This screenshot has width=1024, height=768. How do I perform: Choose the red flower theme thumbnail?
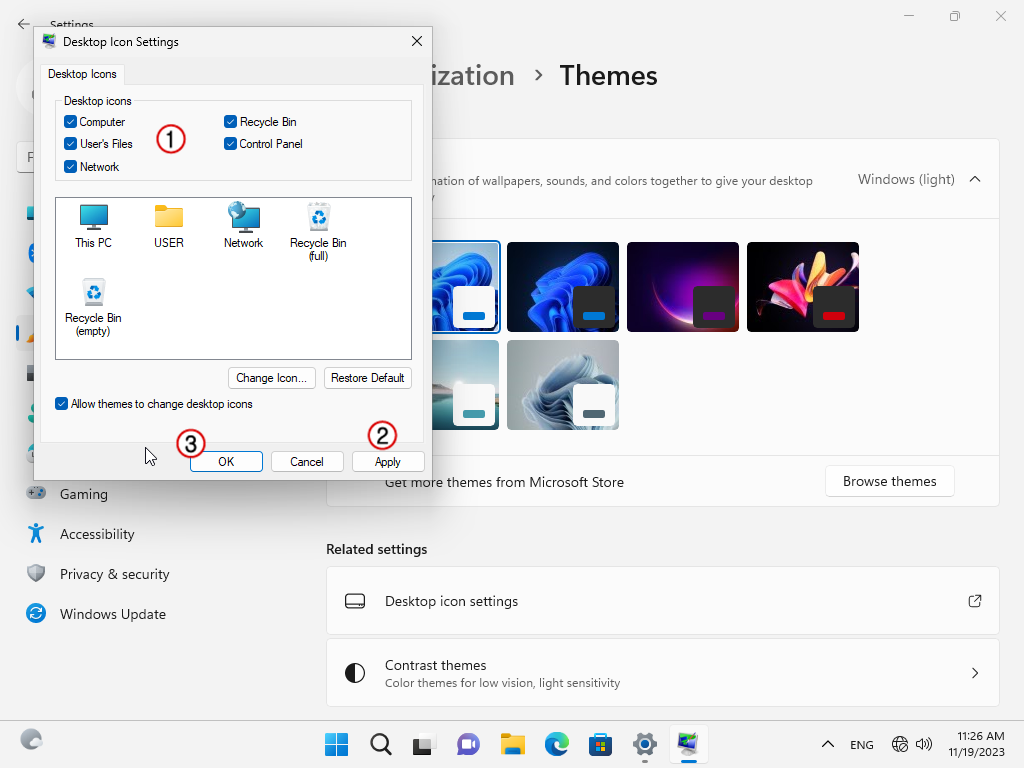click(802, 287)
